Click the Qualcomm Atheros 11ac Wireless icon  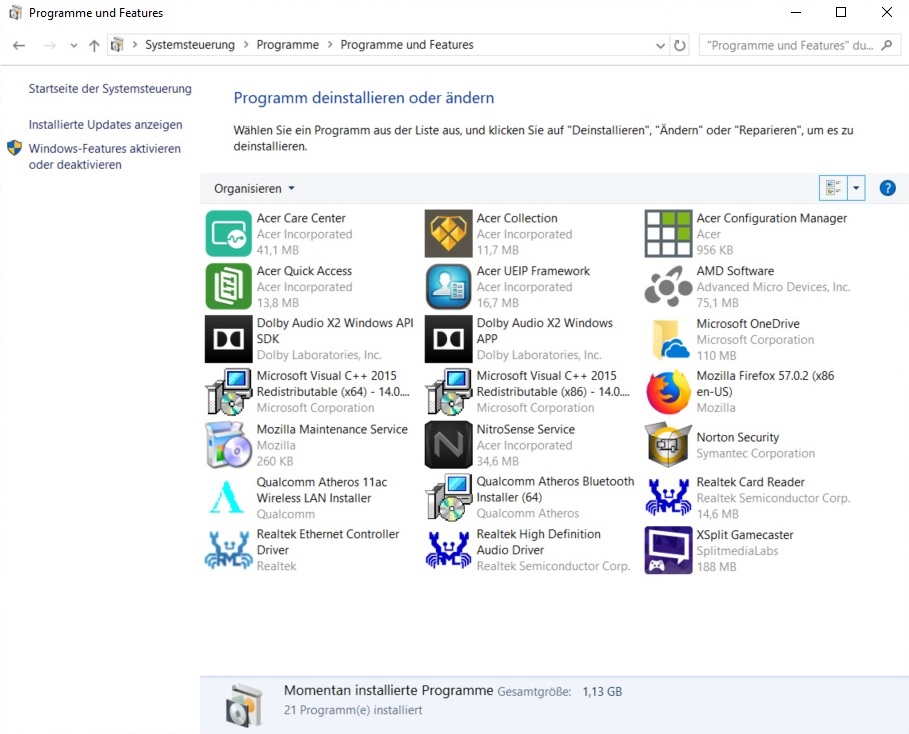(228, 497)
